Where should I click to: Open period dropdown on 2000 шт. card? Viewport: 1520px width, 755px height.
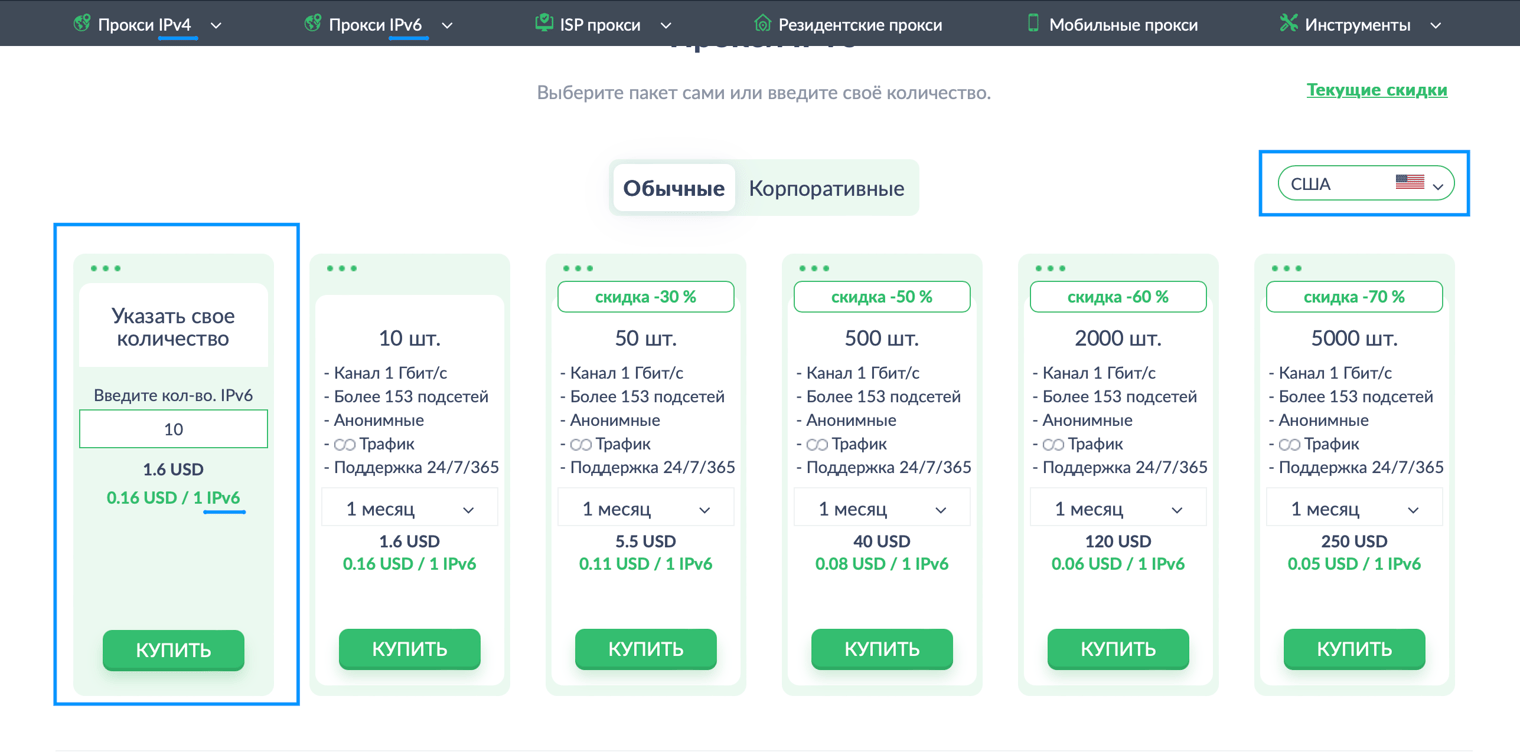[1117, 509]
